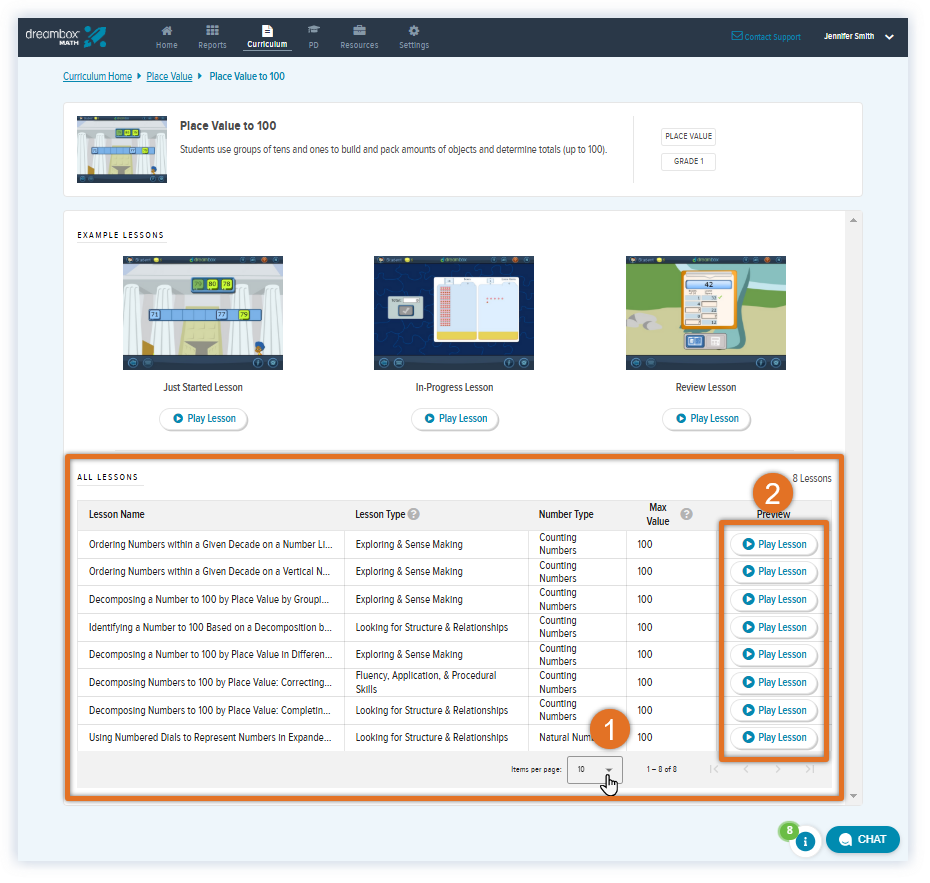Open the Items per page dropdown
The width and height of the screenshot is (930, 883).
pyautogui.click(x=595, y=769)
